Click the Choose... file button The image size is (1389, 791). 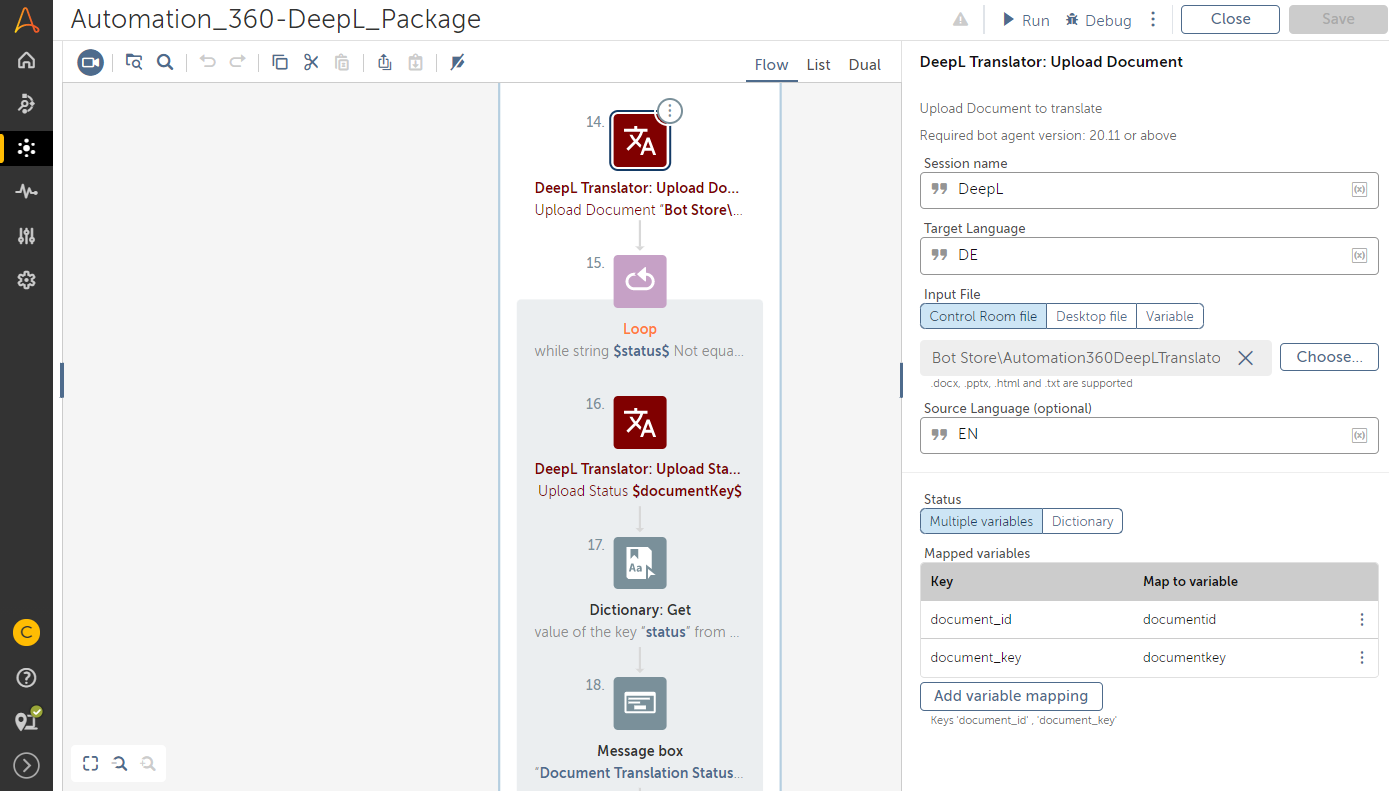pyautogui.click(x=1328, y=357)
